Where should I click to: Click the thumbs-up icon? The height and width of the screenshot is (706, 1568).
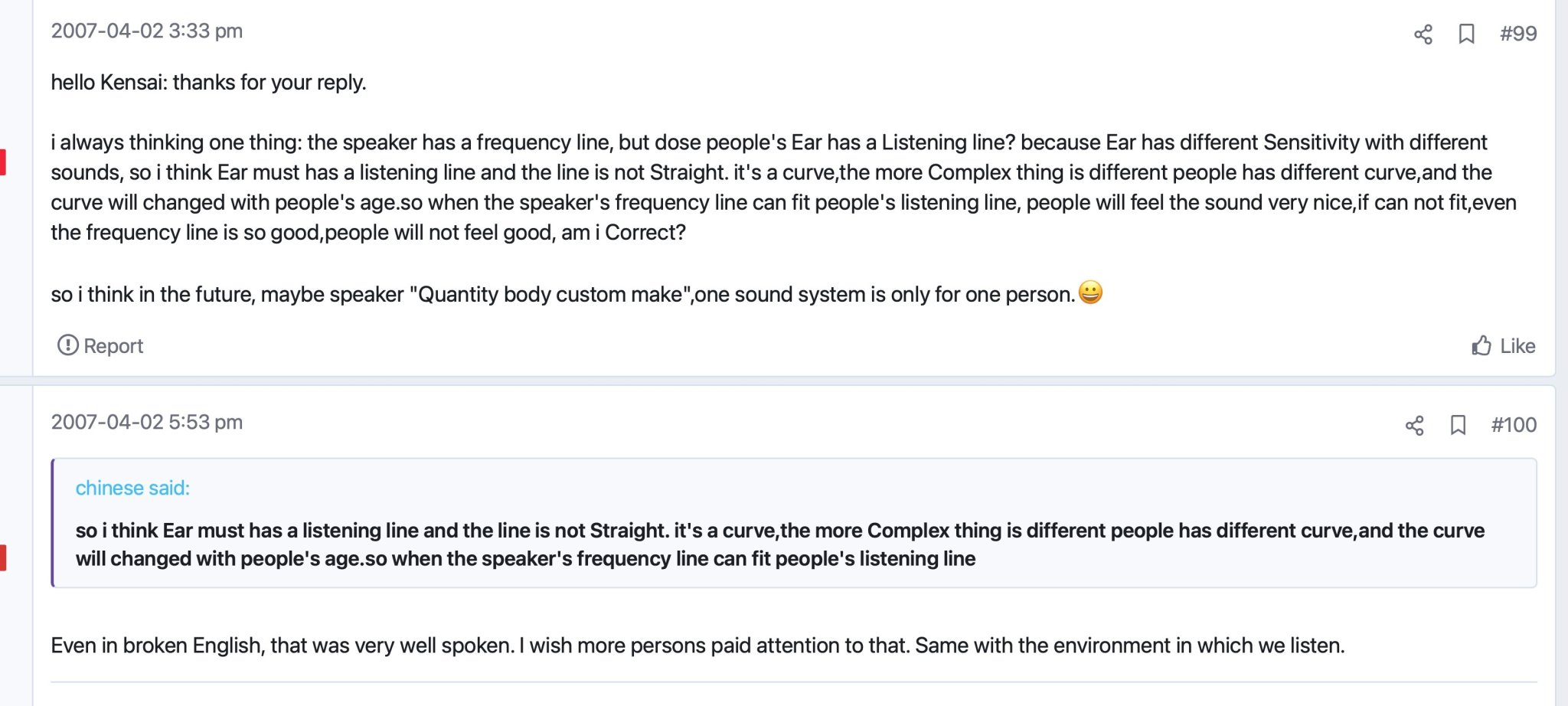tap(1481, 345)
